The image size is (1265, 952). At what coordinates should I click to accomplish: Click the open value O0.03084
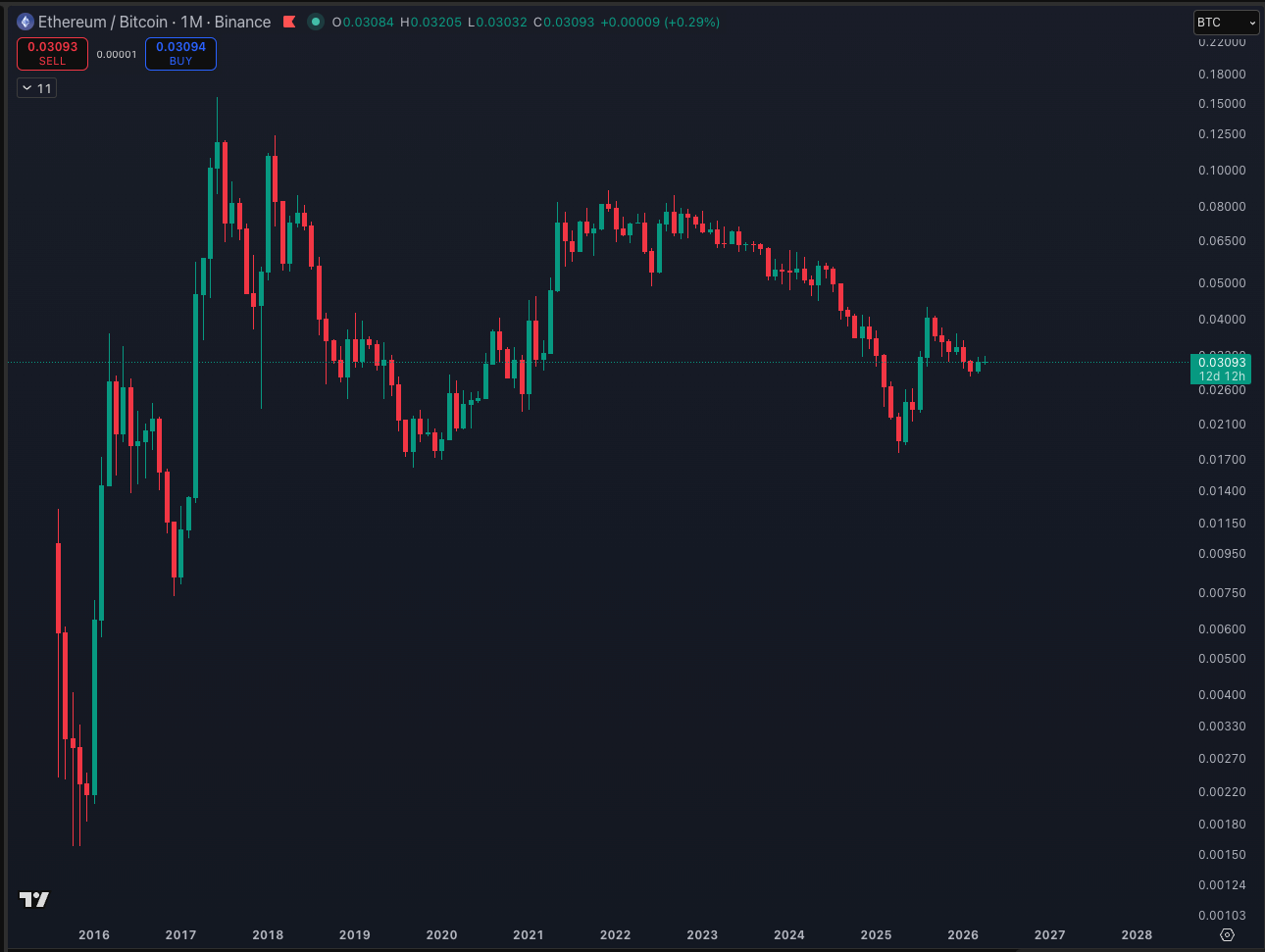click(363, 22)
